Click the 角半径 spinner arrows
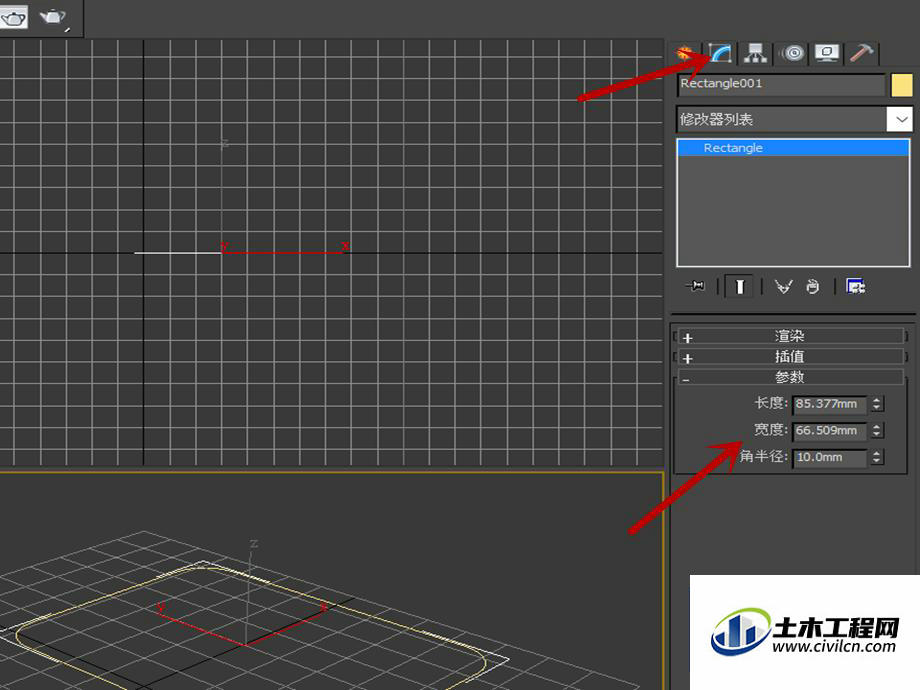This screenshot has width=920, height=690. (x=877, y=457)
